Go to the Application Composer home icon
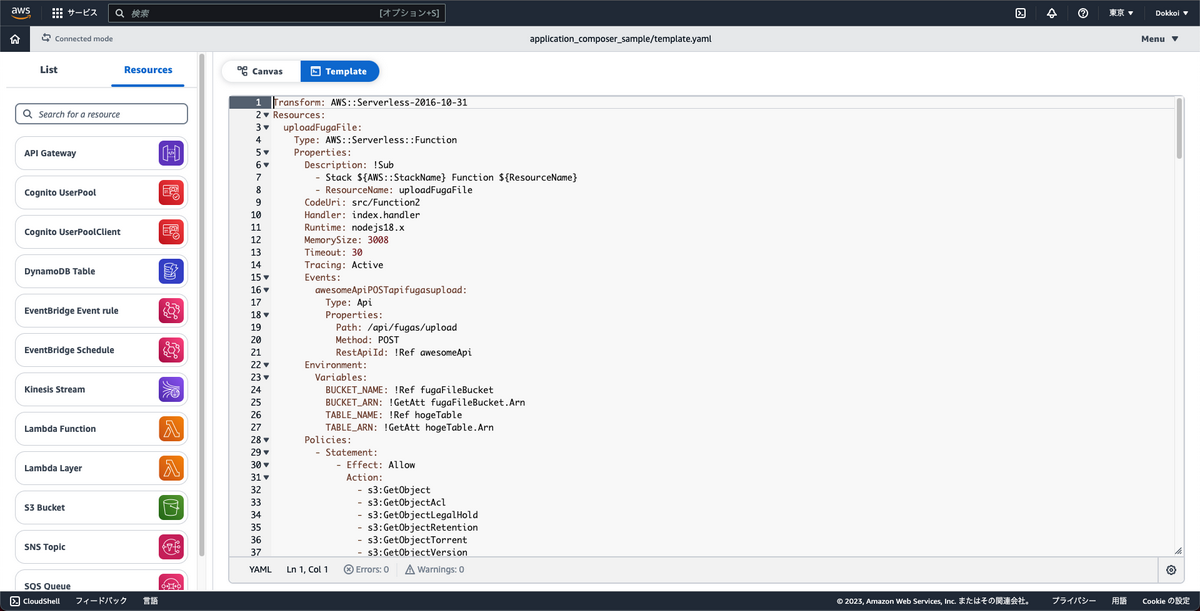Viewport: 1200px width, 611px height. (x=14, y=39)
